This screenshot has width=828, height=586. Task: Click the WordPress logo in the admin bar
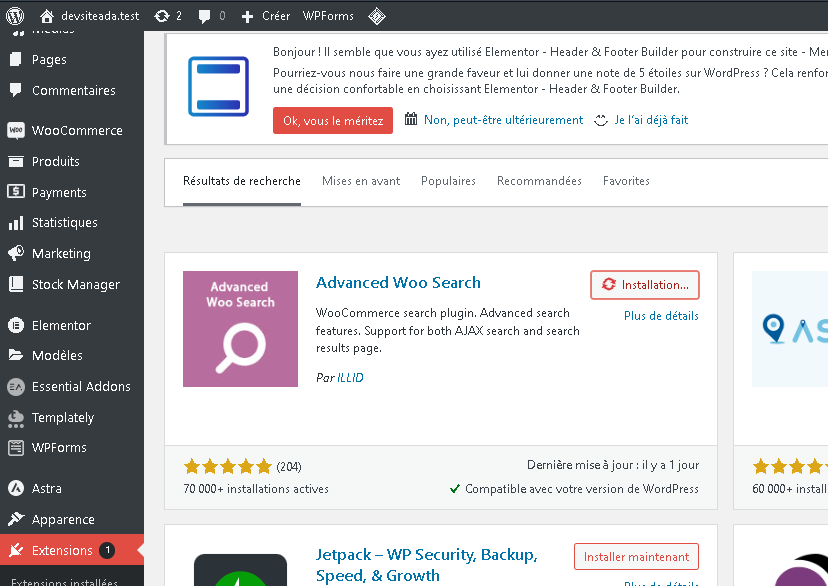click(x=14, y=15)
